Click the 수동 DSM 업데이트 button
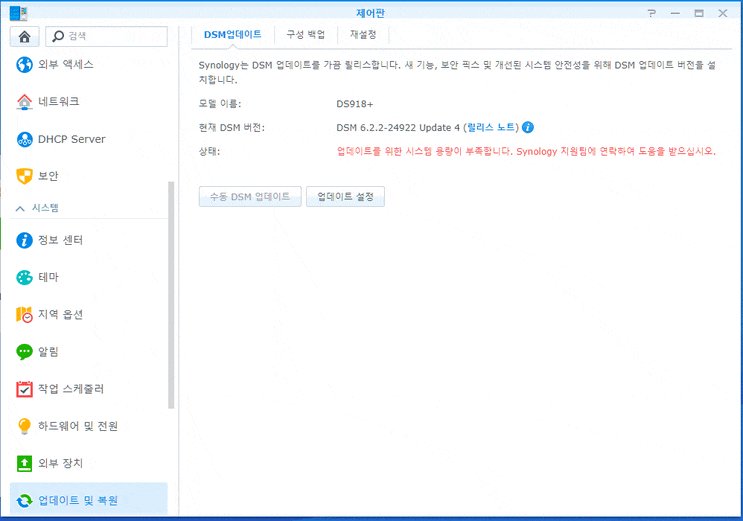 click(x=250, y=196)
